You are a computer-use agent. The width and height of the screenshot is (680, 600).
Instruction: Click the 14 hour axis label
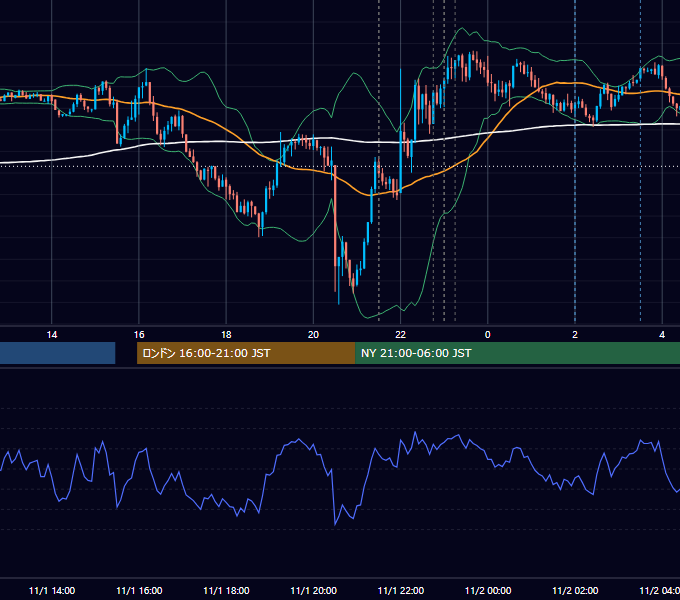[x=52, y=335]
